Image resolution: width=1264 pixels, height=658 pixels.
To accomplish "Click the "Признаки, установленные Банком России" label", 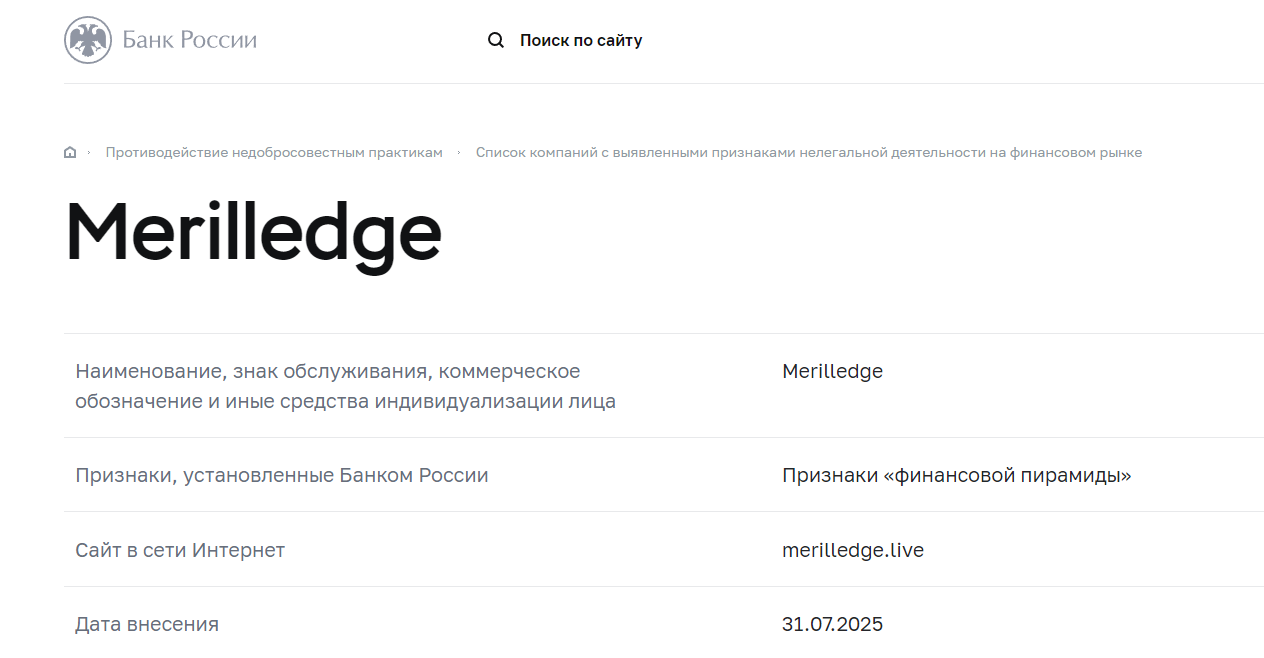I will (x=282, y=475).
